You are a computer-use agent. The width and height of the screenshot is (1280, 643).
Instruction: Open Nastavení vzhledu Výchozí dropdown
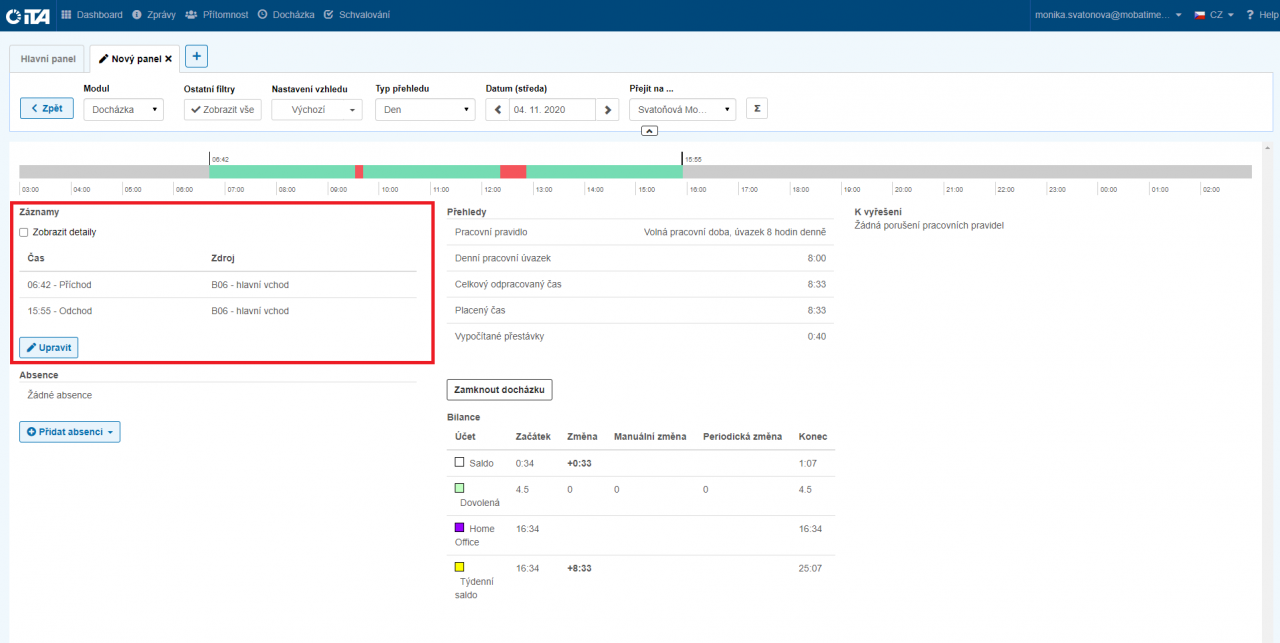(x=316, y=109)
